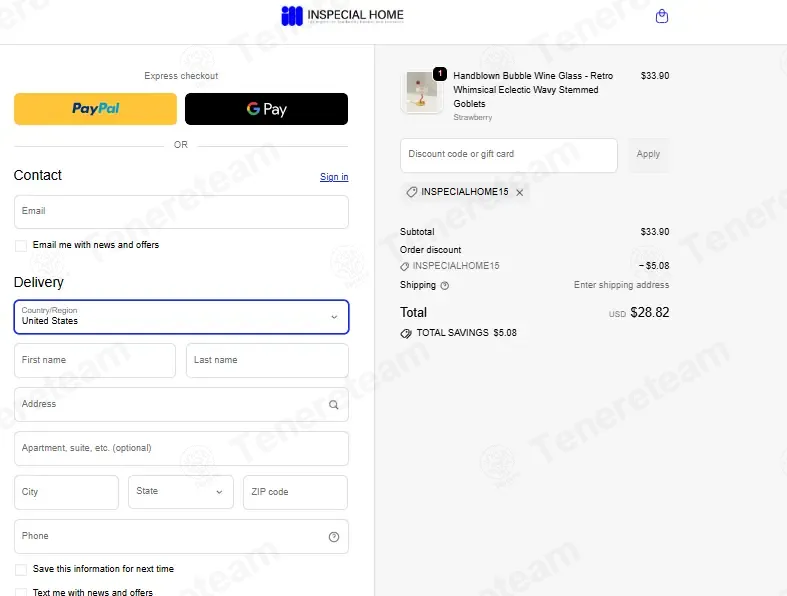
Task: Pay with PayPal express checkout
Action: [x=95, y=109]
